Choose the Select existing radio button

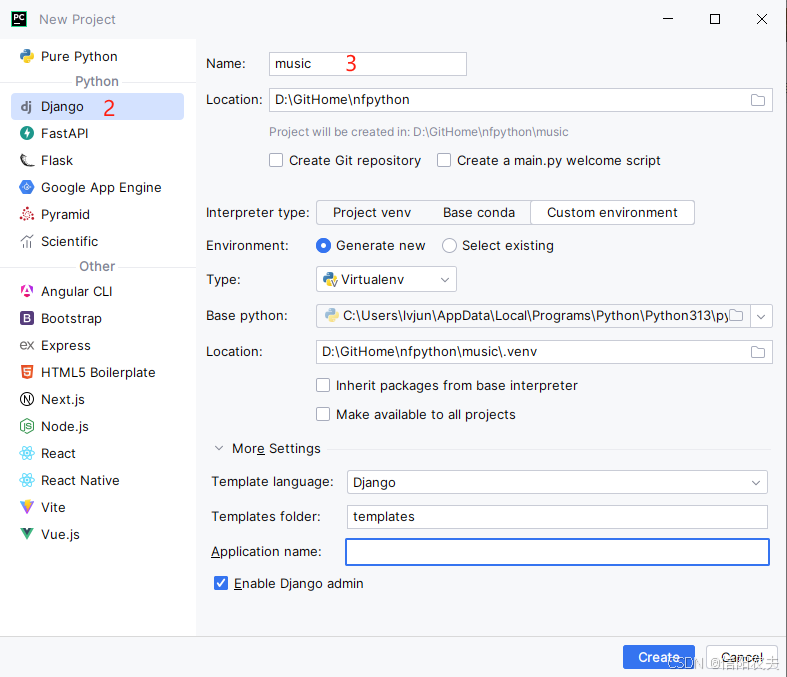pyautogui.click(x=449, y=245)
